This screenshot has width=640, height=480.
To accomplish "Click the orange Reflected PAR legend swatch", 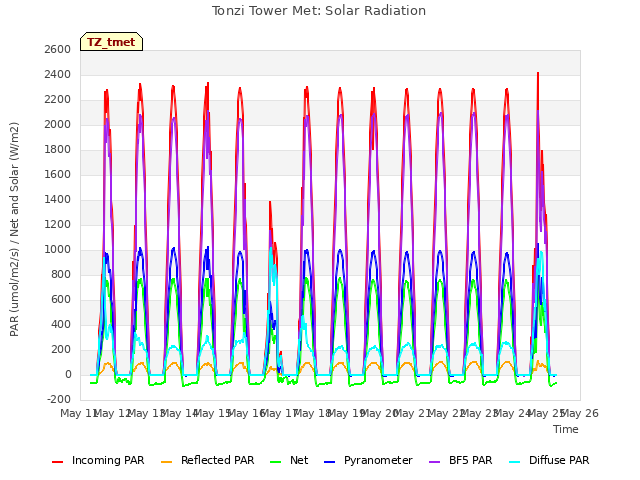I will (167, 462).
